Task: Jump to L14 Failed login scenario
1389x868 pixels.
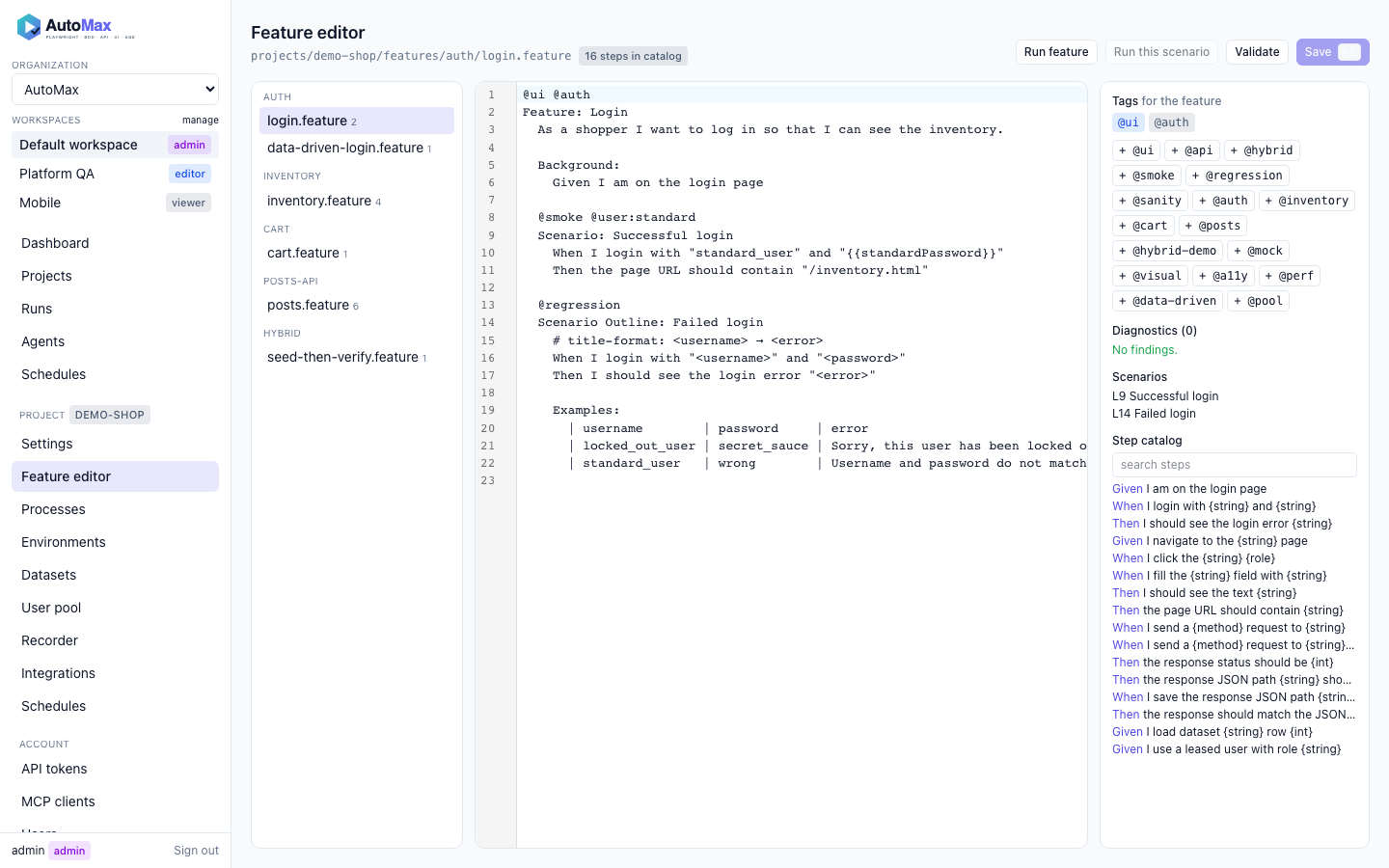Action: tap(1154, 414)
